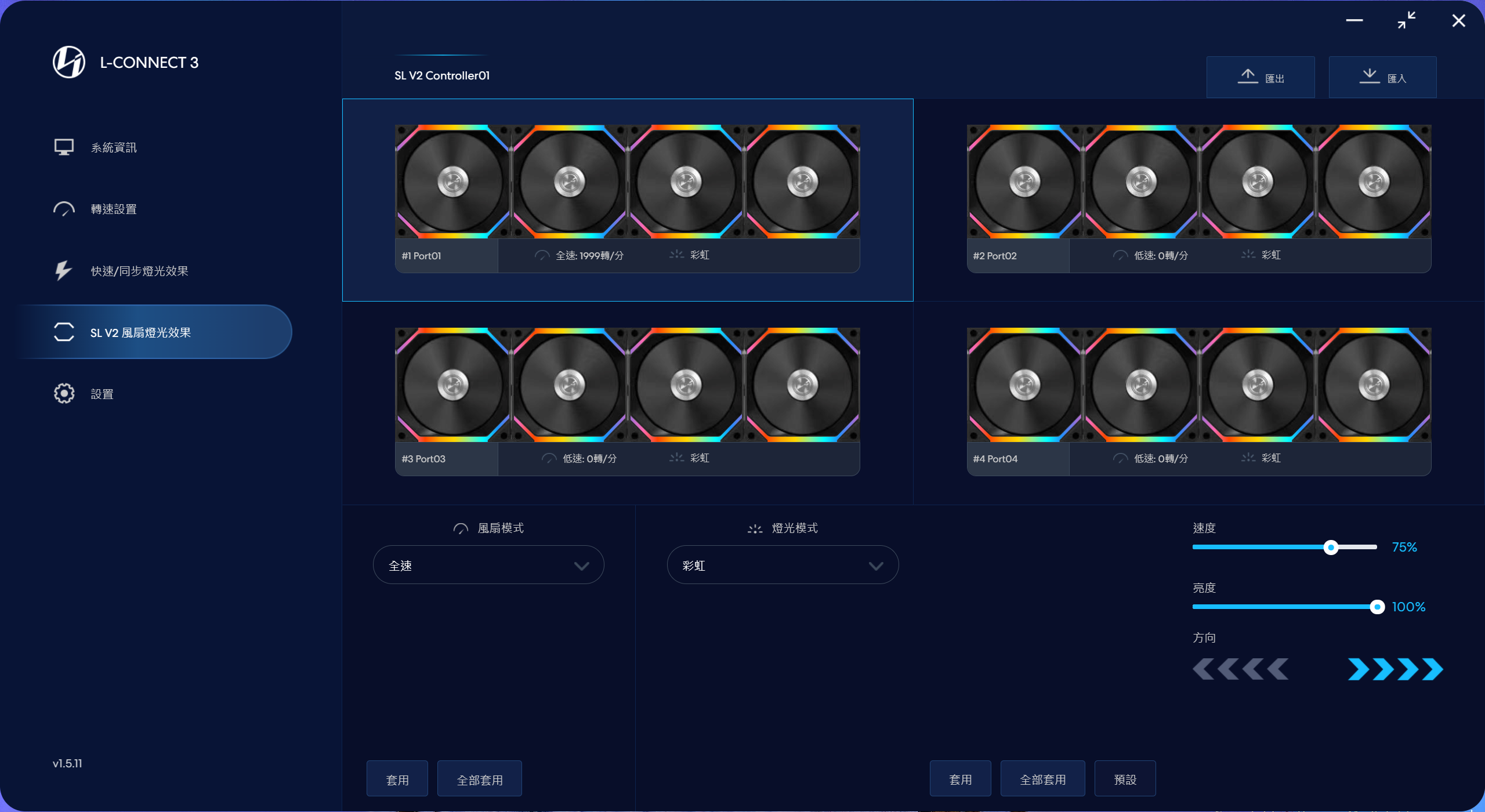Click the Port04 speed gauge icon
This screenshot has height=812, width=1485.
(1120, 458)
